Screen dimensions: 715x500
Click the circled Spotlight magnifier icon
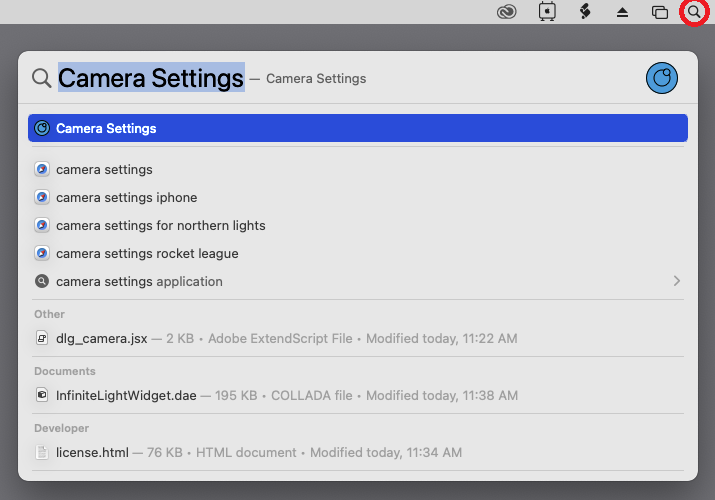(x=693, y=12)
